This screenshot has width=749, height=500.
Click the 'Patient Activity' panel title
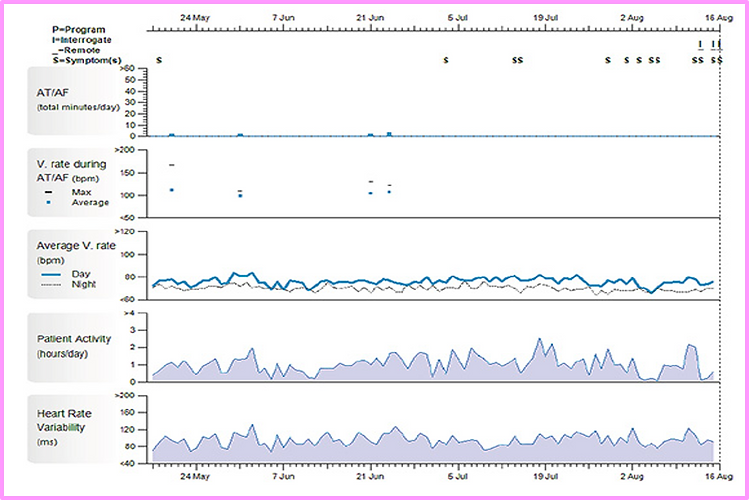point(74,339)
